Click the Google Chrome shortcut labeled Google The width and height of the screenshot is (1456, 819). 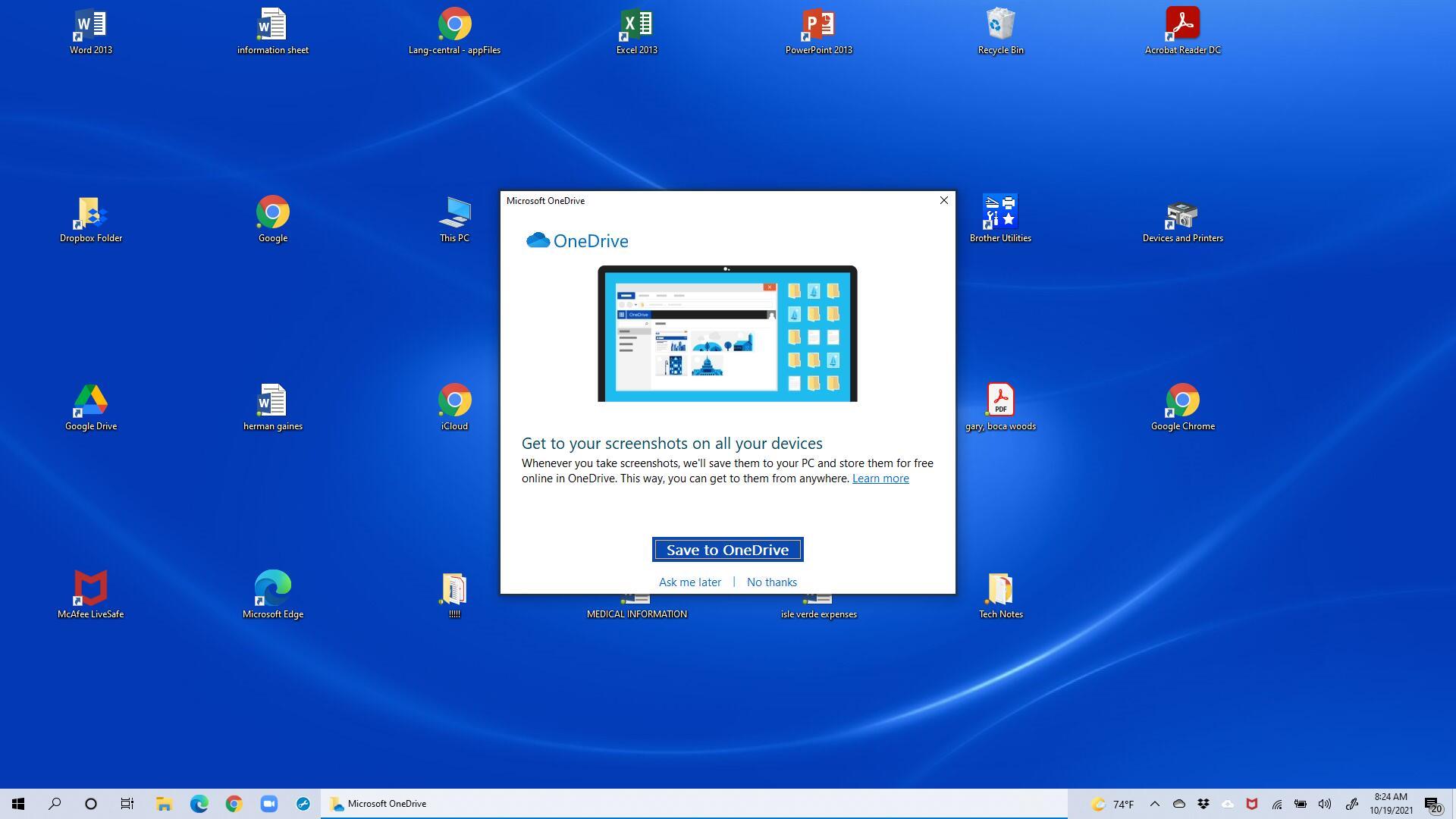click(272, 219)
